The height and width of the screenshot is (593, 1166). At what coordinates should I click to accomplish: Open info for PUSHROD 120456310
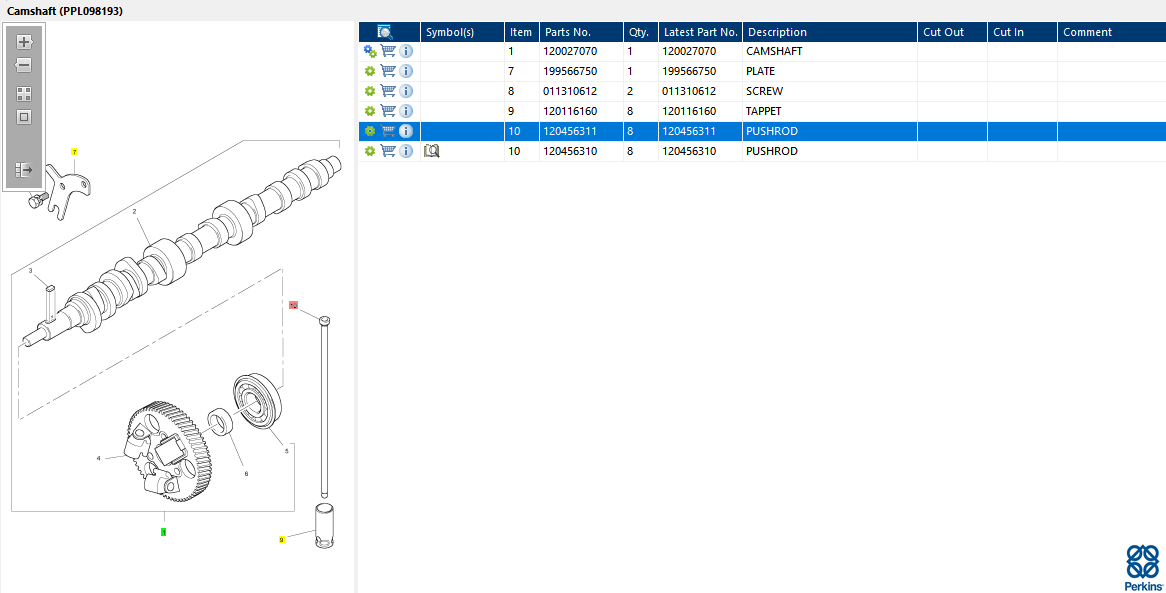click(x=406, y=151)
